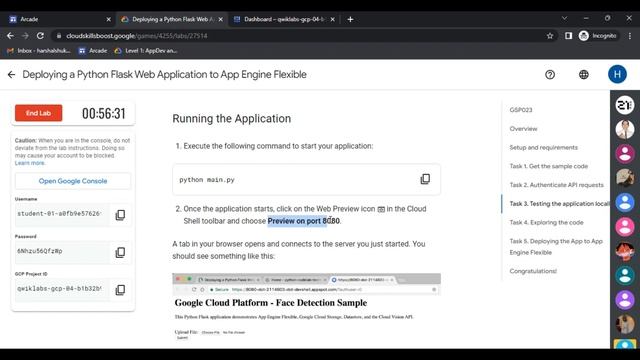Go to Task 1. Get the sample code
640x360 pixels.
549,166
